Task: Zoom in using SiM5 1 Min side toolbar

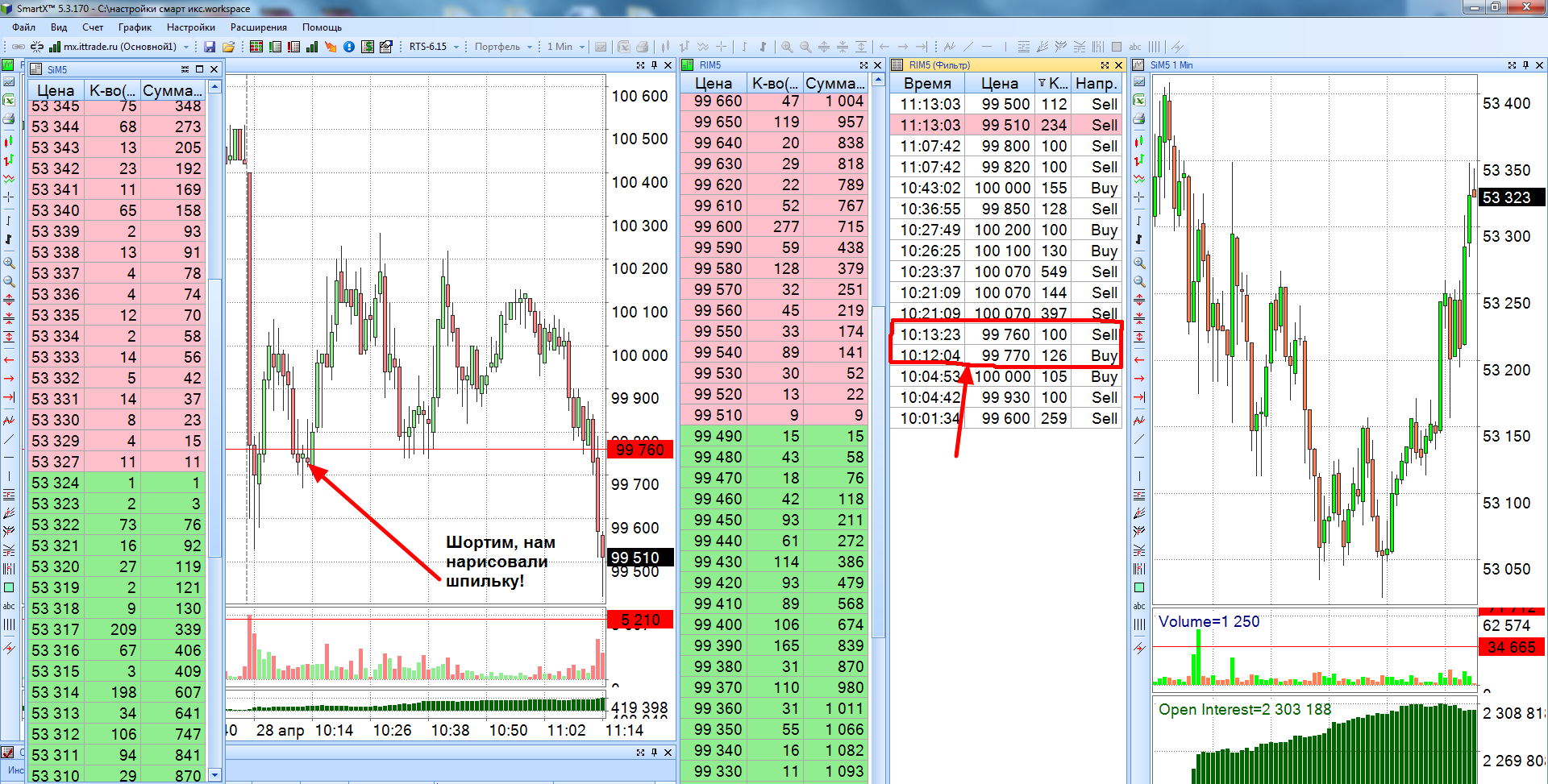Action: click(x=1138, y=263)
